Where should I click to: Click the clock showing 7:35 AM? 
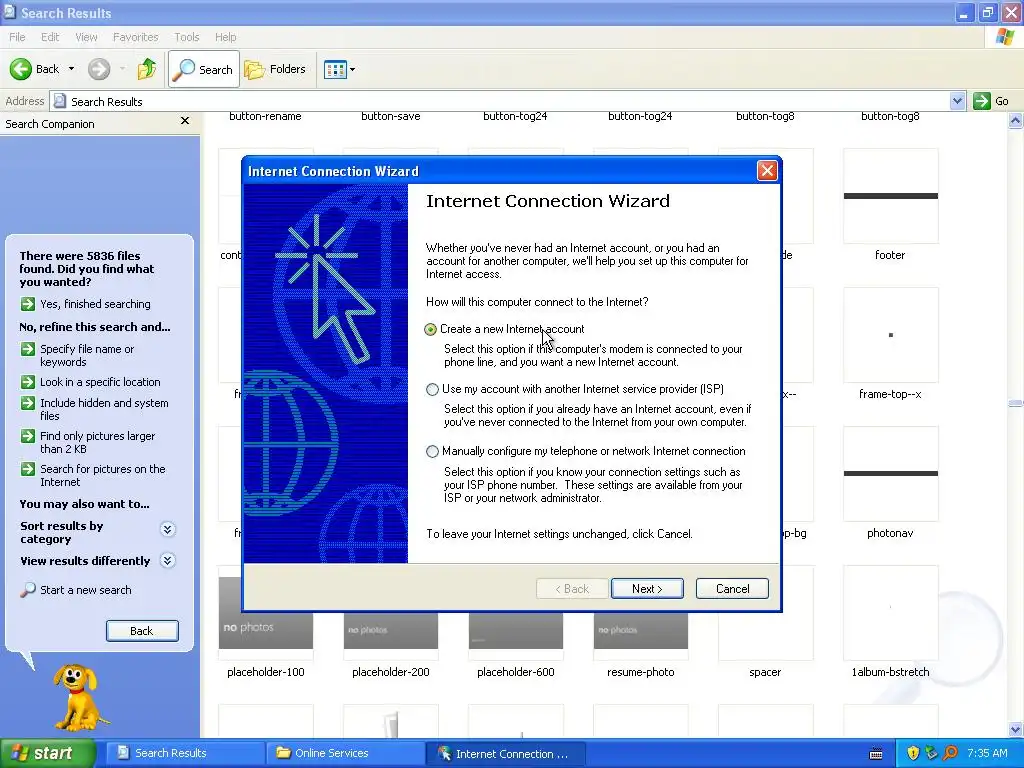coord(987,754)
